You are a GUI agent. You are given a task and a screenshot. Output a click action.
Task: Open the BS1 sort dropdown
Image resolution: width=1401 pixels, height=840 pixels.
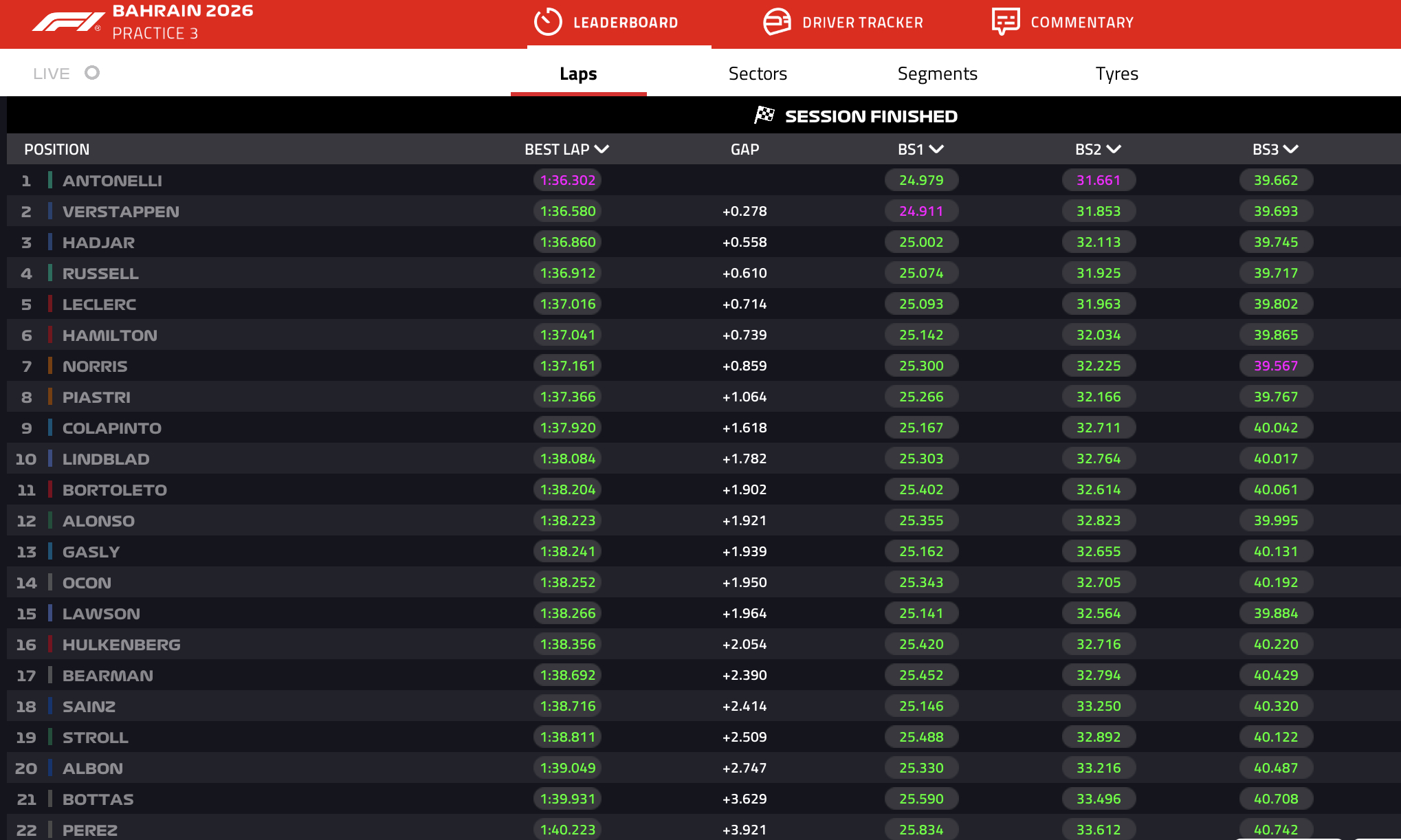(936, 149)
